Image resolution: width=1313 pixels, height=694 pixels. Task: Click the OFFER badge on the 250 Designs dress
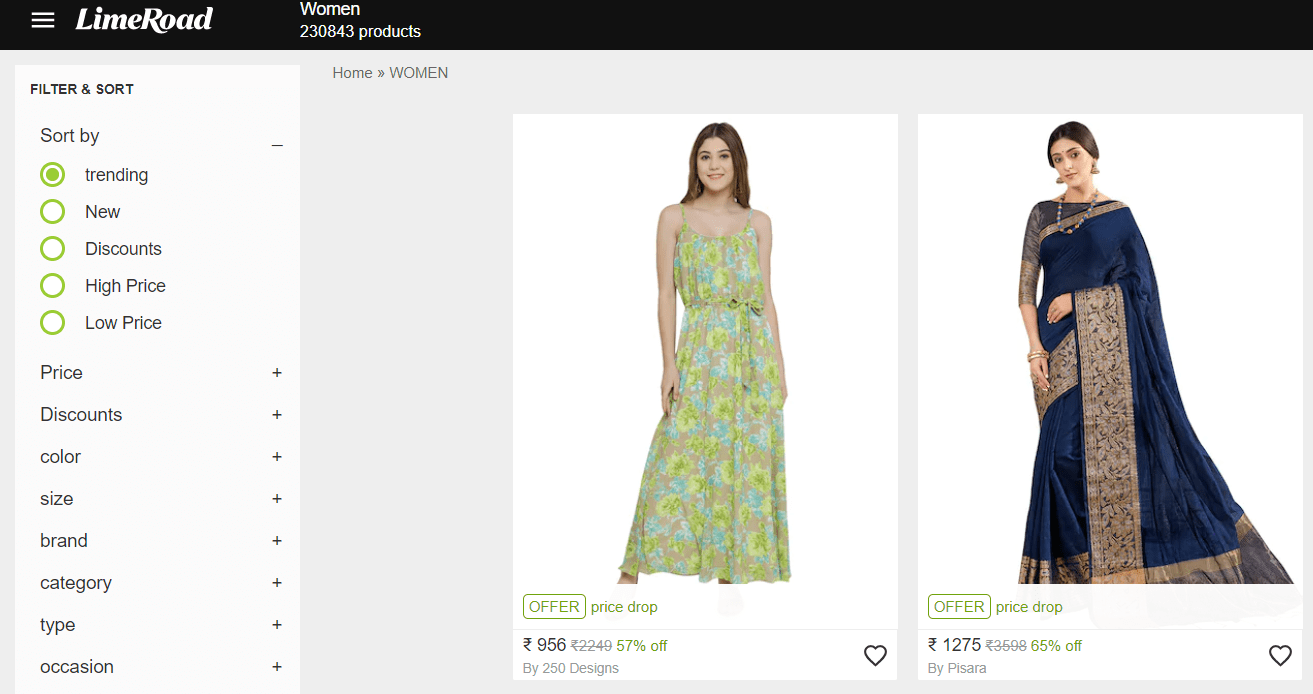tap(554, 607)
